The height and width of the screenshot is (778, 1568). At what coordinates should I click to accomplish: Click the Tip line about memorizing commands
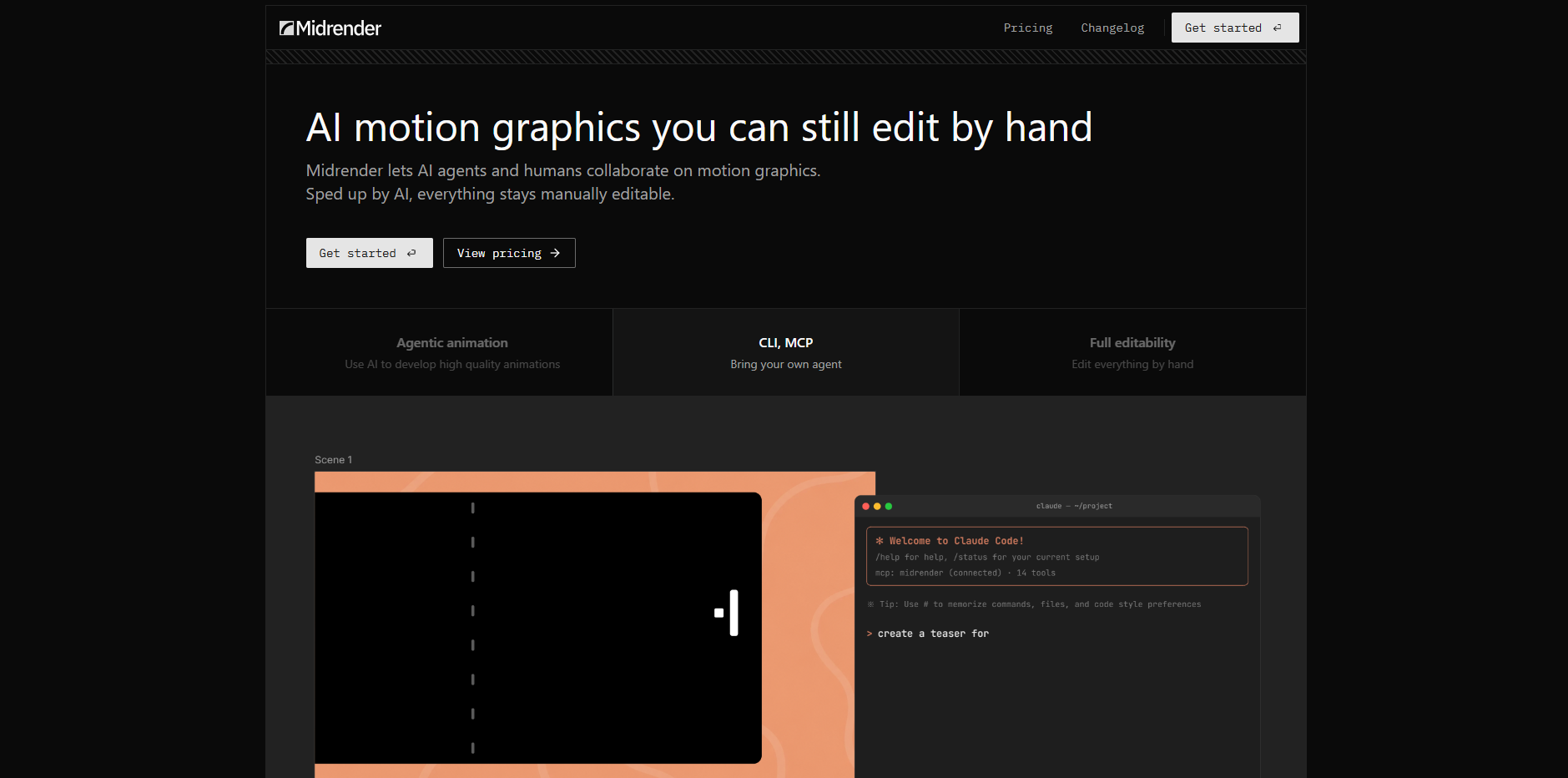[x=1035, y=604]
